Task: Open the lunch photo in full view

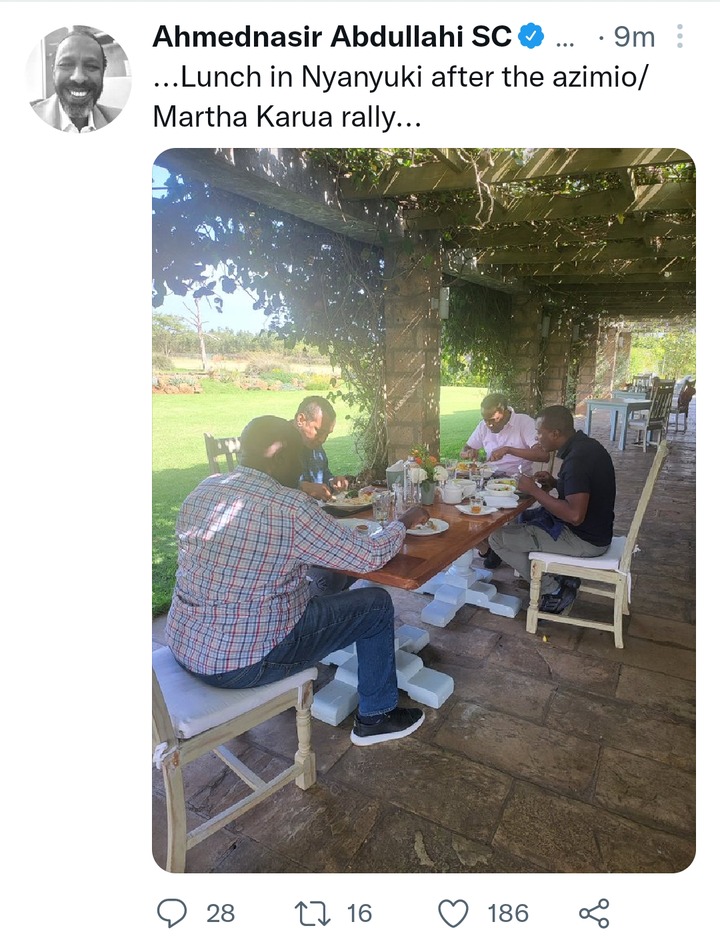Action: tap(424, 511)
